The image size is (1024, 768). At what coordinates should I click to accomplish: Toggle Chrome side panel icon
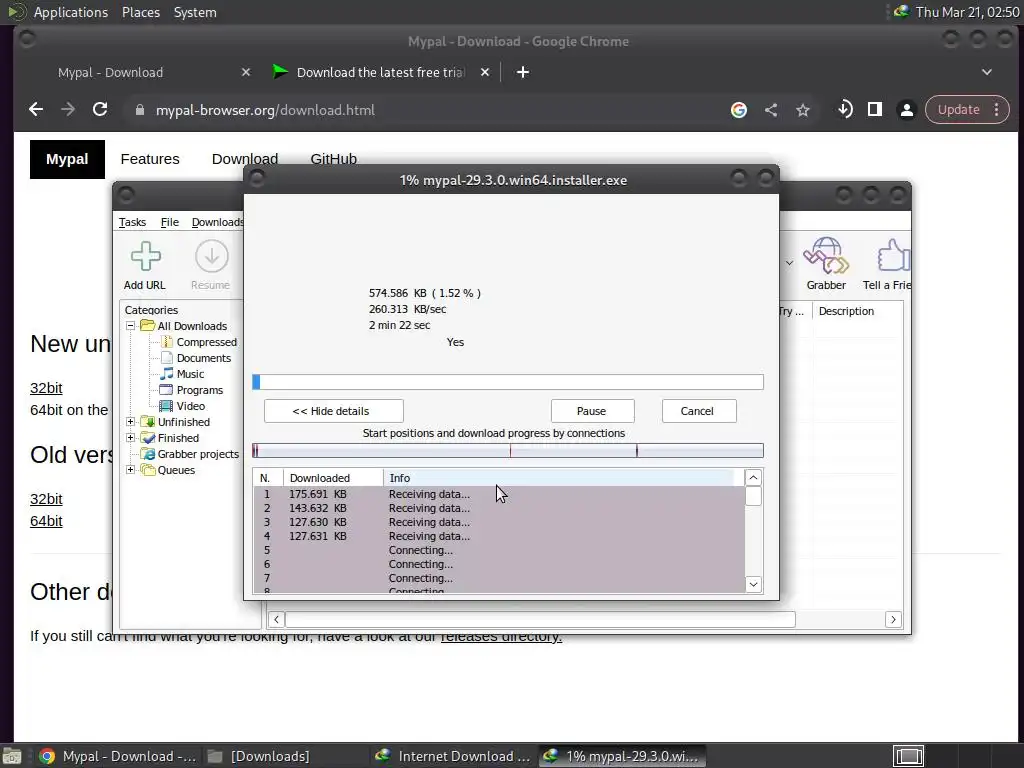tap(874, 110)
